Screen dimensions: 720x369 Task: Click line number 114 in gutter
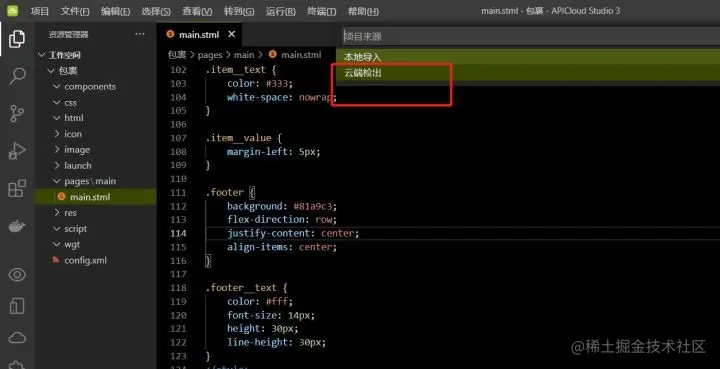[x=178, y=233]
